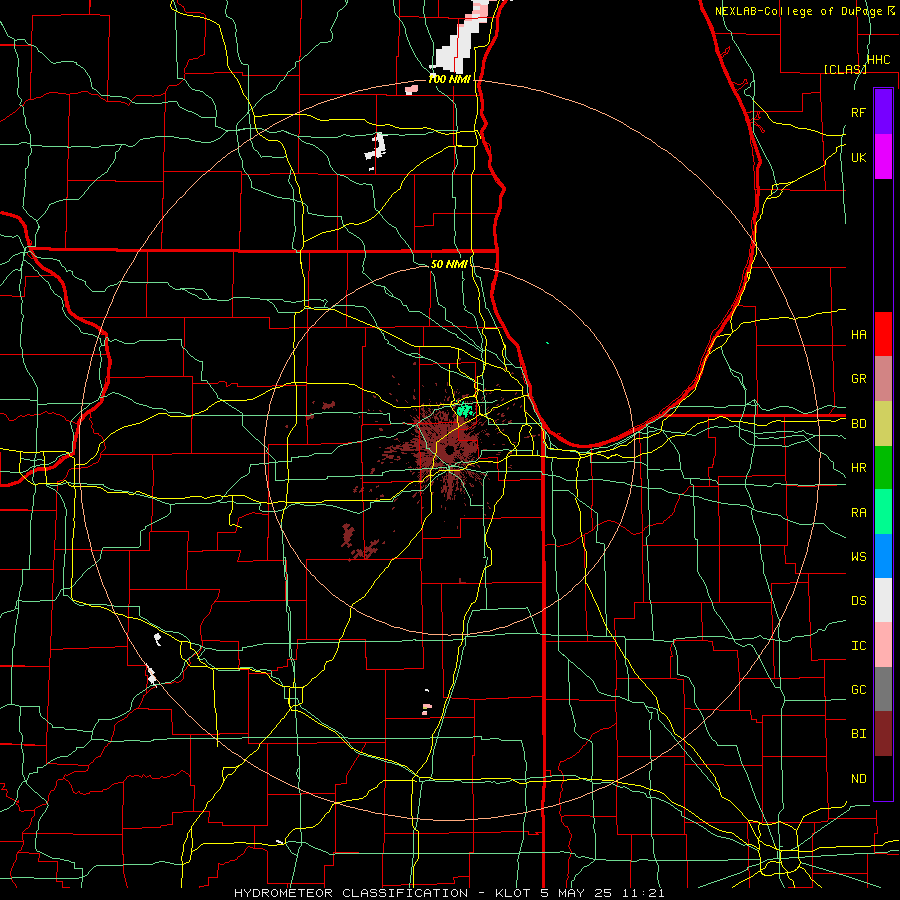Image resolution: width=900 pixels, height=900 pixels.
Task: Click the WS legend label
Action: click(859, 557)
